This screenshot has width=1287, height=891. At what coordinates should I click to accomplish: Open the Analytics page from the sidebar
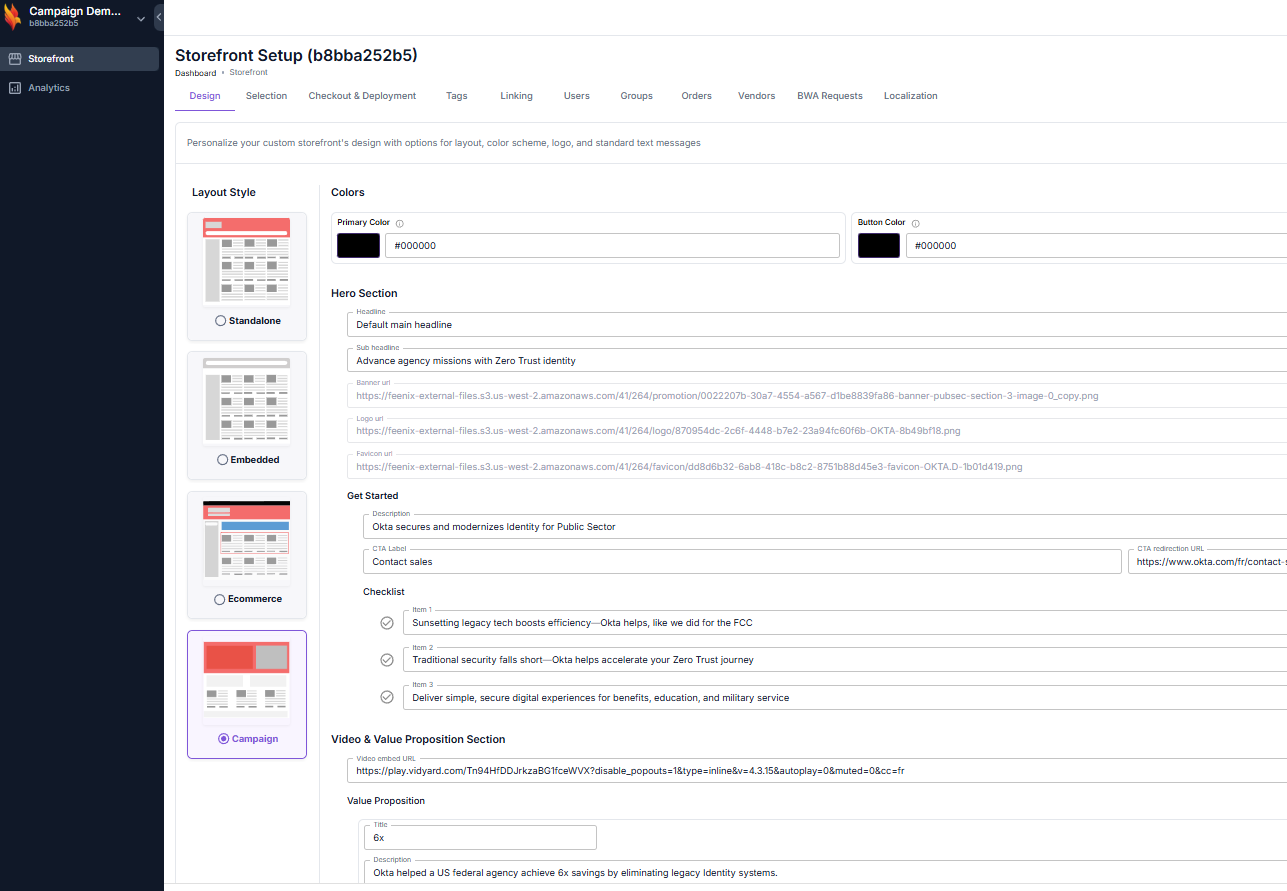[x=49, y=88]
